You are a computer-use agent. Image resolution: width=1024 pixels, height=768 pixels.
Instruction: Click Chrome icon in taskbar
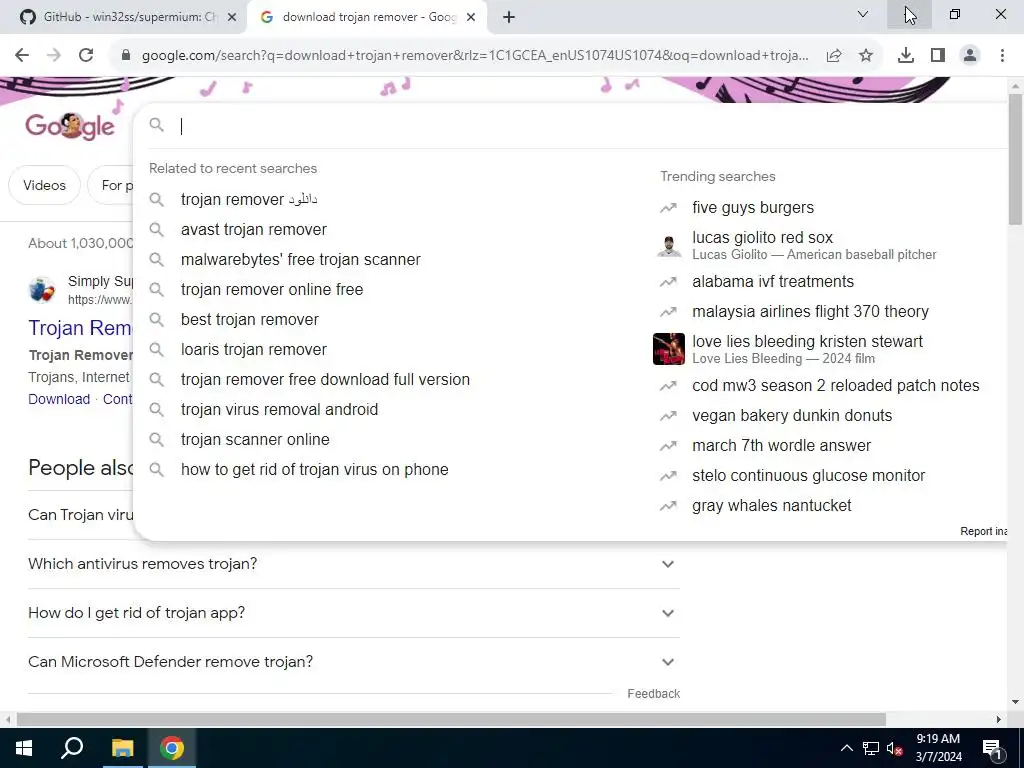[172, 748]
